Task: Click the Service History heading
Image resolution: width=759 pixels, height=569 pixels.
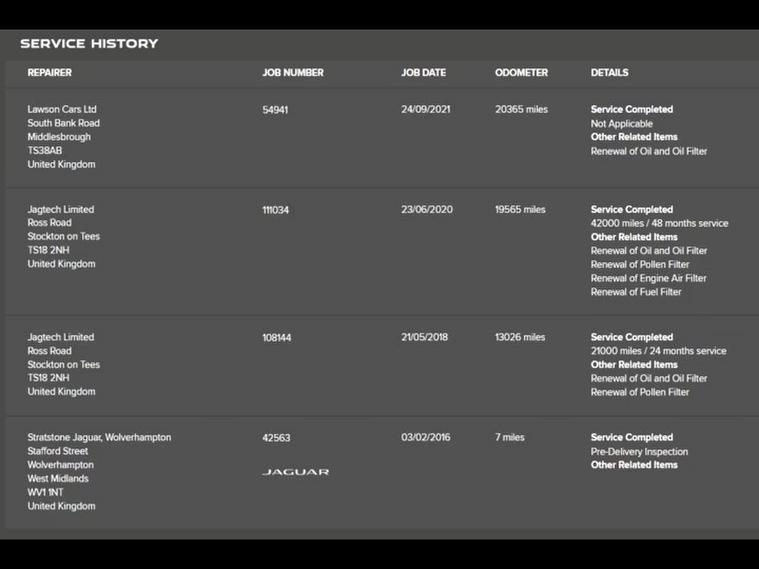Action: pos(89,44)
